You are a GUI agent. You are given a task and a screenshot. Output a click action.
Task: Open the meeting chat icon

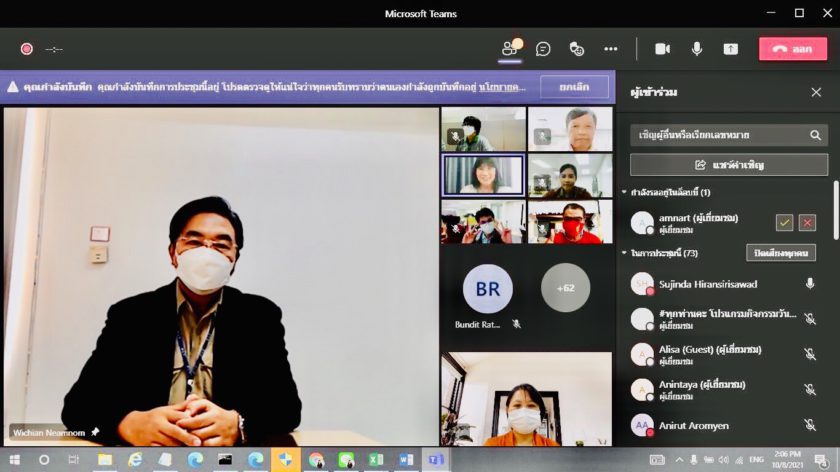pos(543,48)
